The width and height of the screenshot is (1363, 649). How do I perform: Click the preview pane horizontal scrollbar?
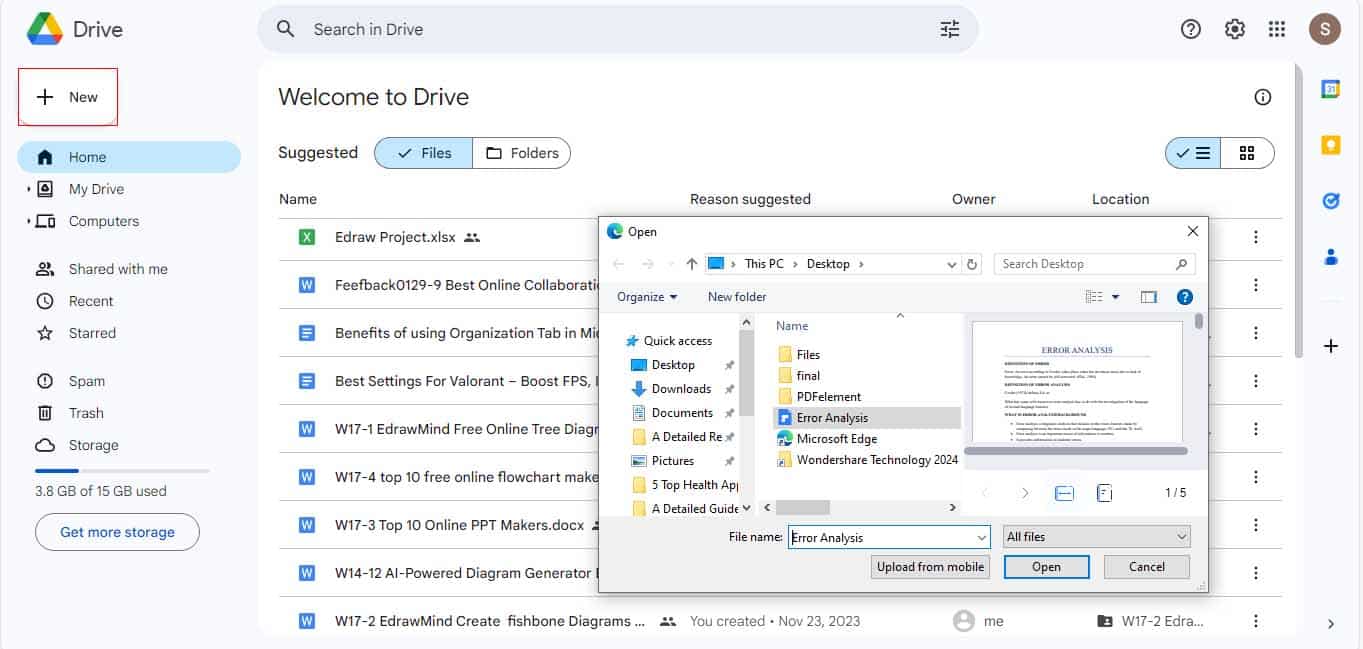tap(1075, 451)
